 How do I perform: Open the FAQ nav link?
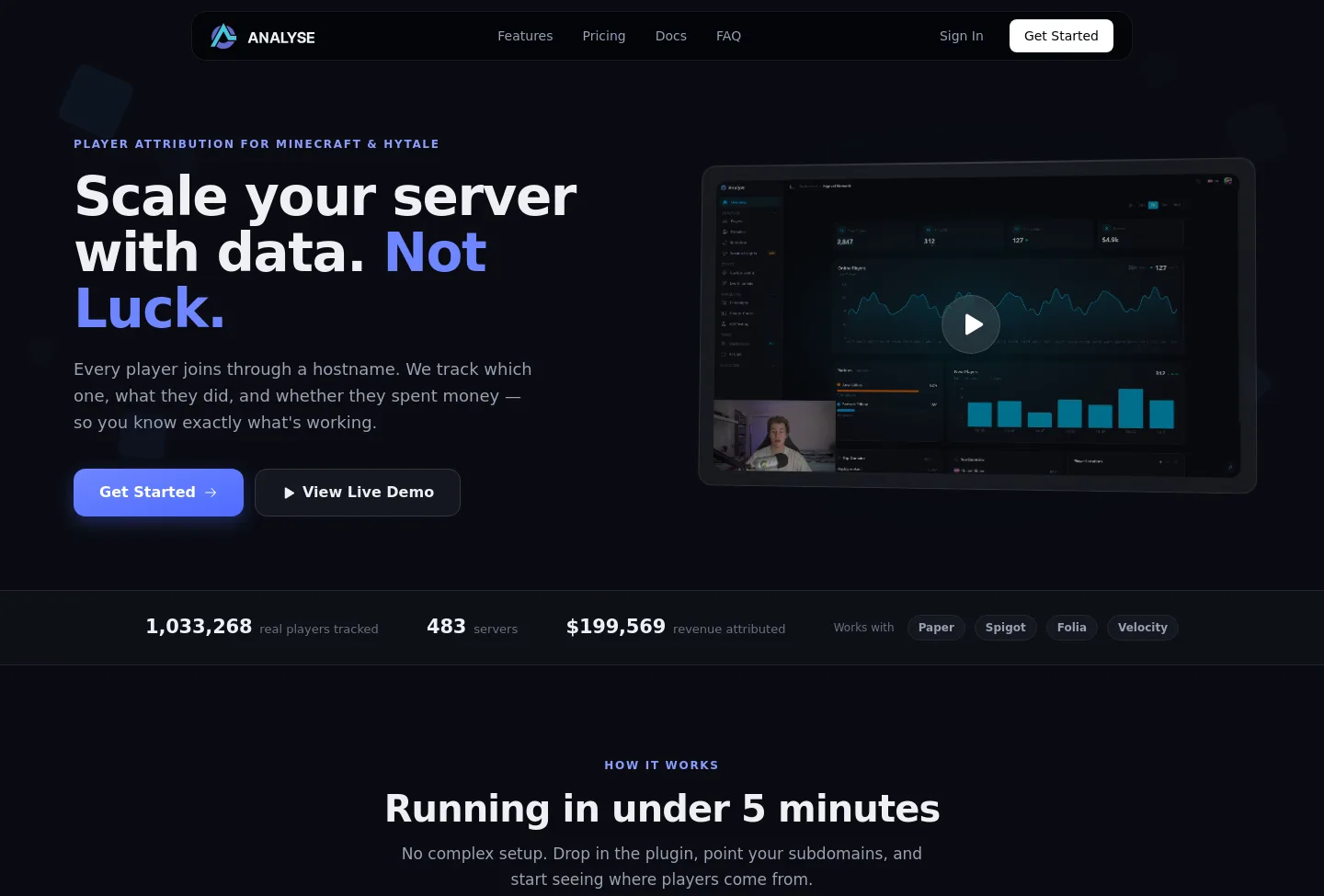(728, 36)
